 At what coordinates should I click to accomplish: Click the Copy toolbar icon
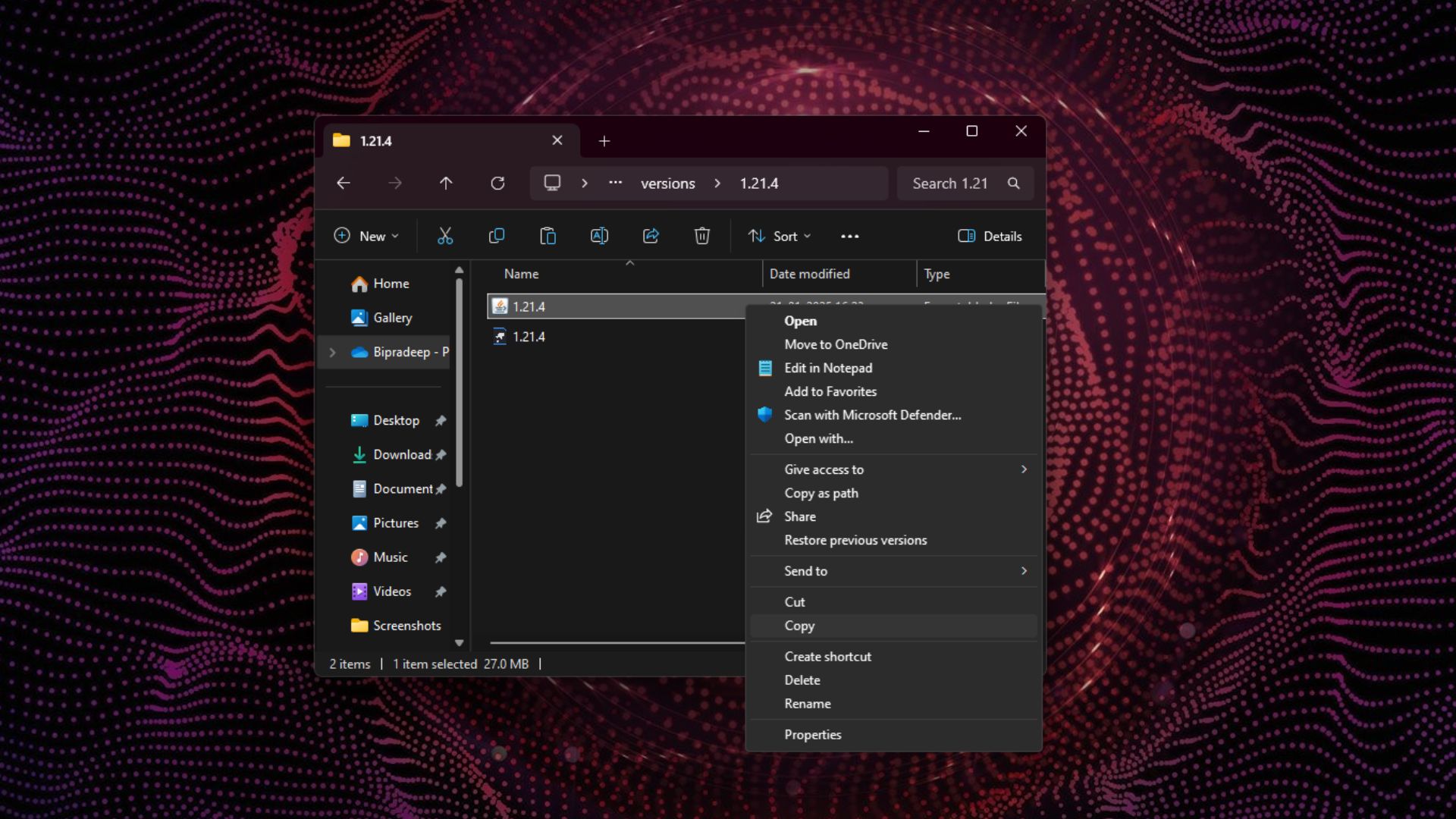[x=497, y=236]
